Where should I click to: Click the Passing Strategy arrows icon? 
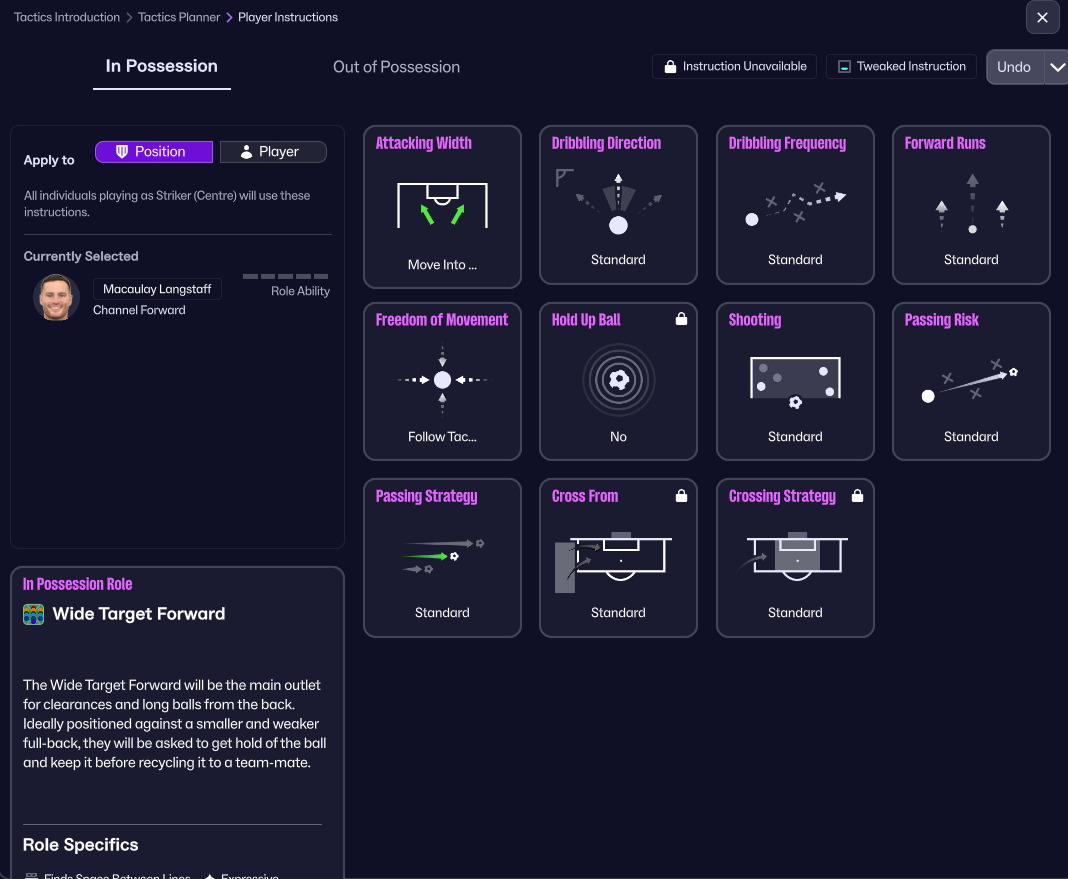point(442,556)
